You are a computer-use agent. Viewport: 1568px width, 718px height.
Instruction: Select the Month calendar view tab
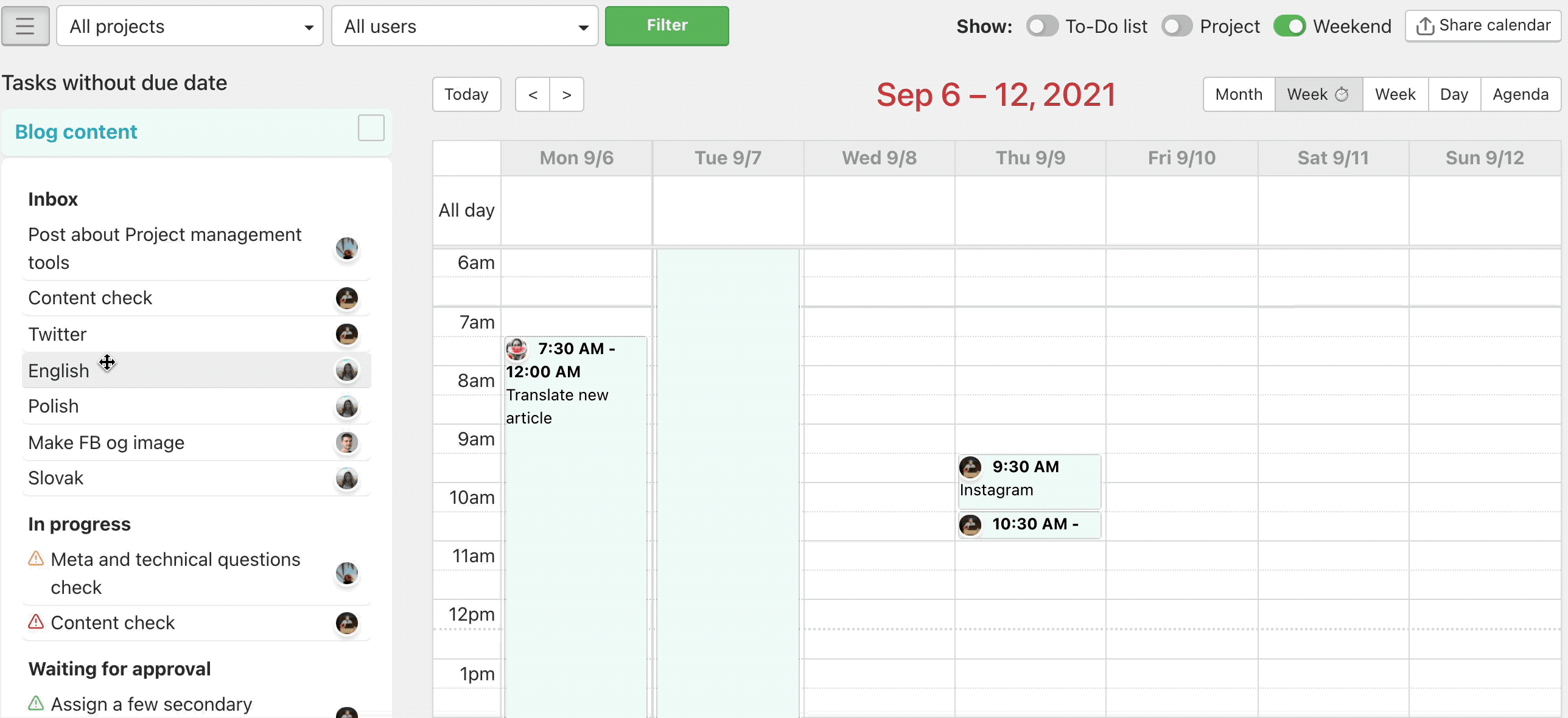pyautogui.click(x=1239, y=94)
